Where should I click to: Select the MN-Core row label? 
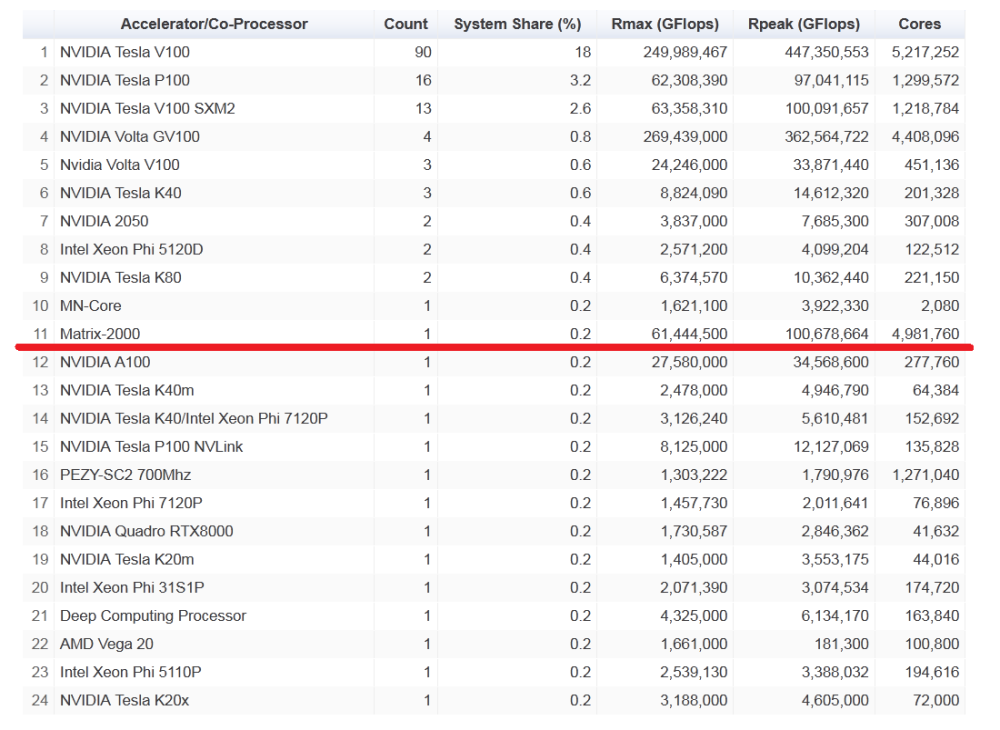(91, 306)
